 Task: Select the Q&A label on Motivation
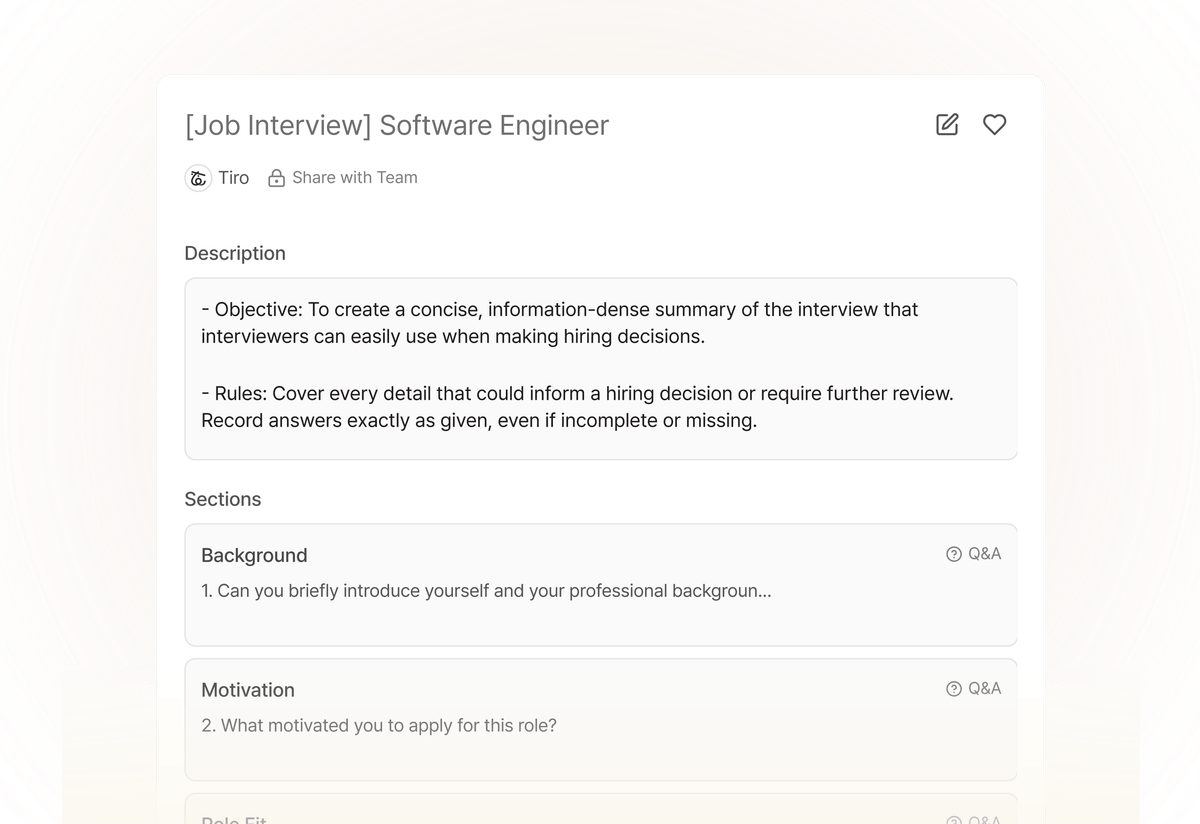coord(986,688)
